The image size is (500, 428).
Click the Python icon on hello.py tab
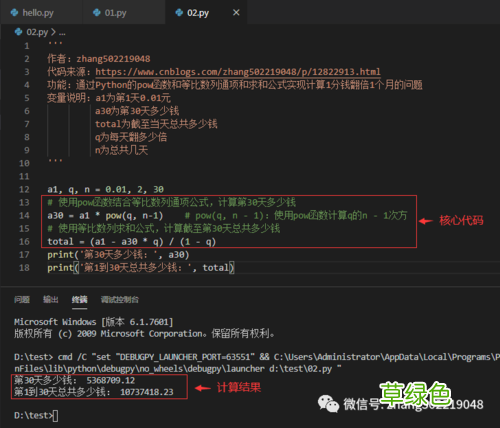pos(14,13)
